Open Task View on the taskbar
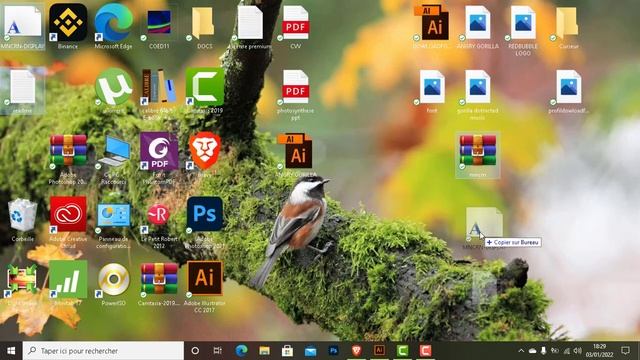The height and width of the screenshot is (360, 640). [x=218, y=351]
